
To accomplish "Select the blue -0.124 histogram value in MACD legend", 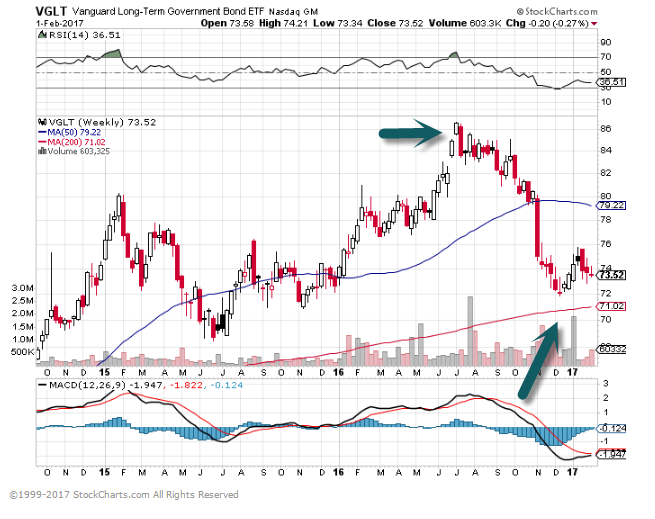I will 226,385.
